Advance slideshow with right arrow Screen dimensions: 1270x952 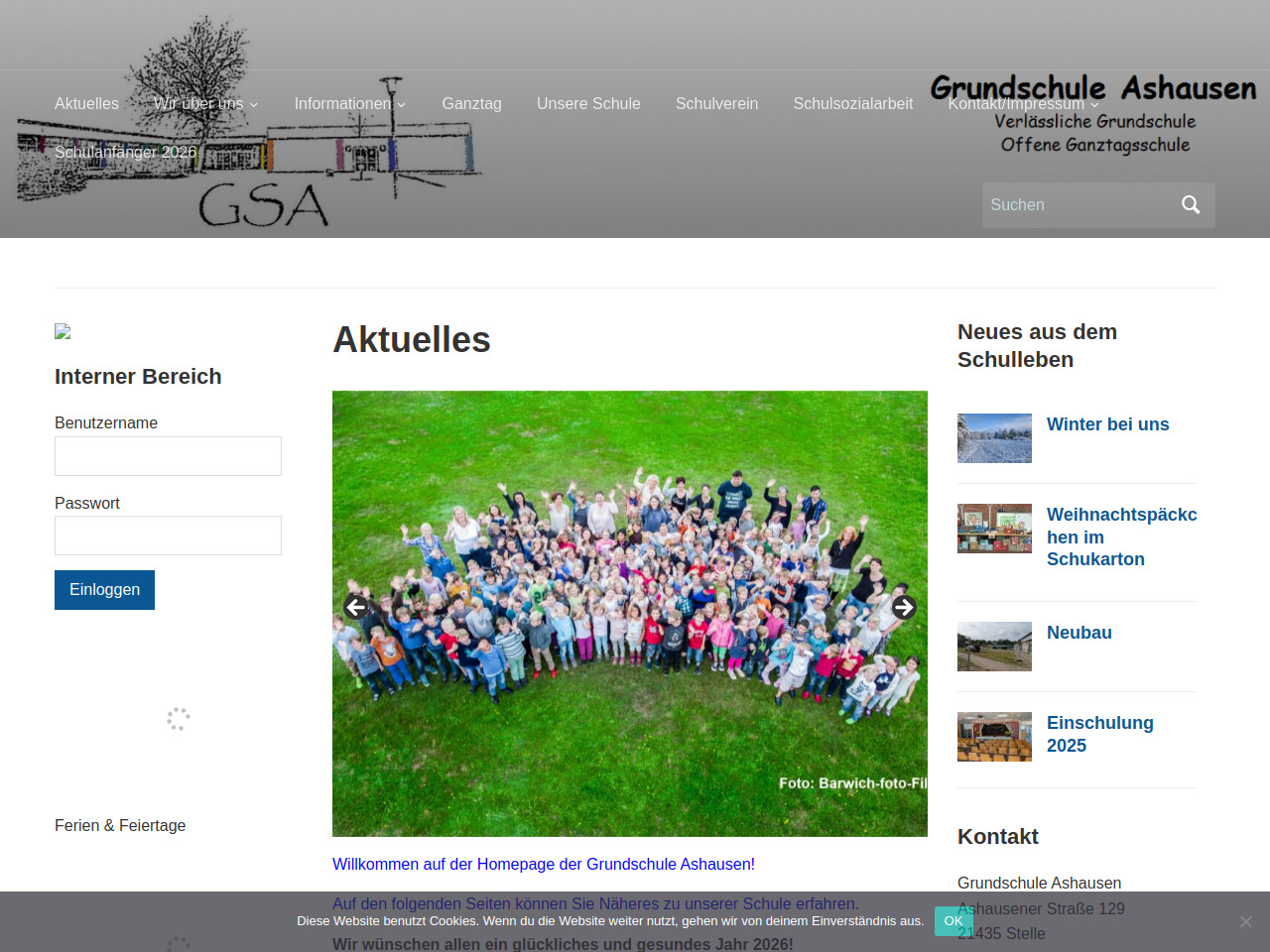click(903, 607)
